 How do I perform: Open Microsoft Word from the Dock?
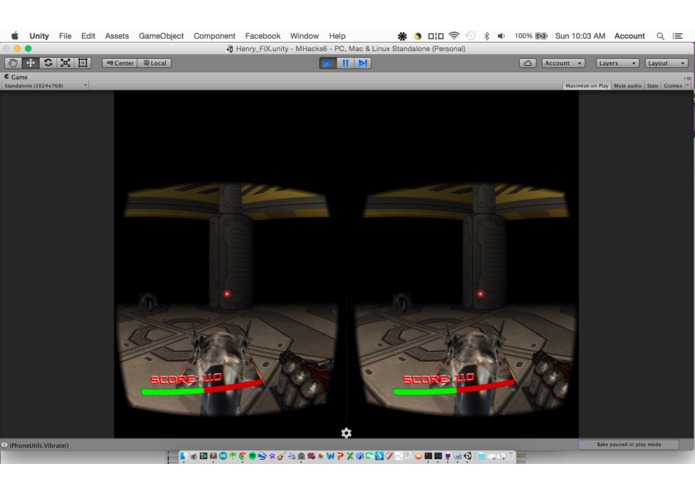pyautogui.click(x=330, y=456)
